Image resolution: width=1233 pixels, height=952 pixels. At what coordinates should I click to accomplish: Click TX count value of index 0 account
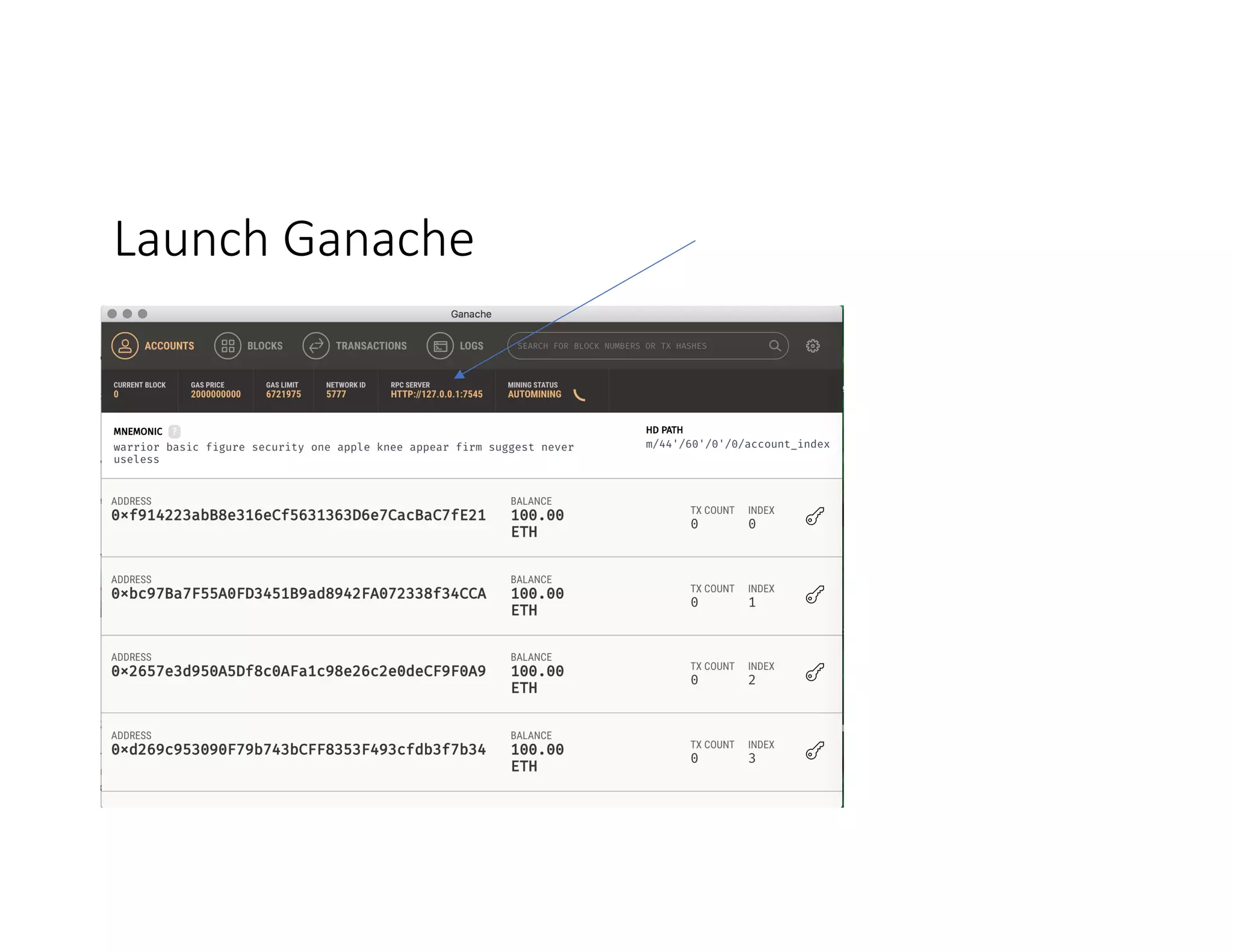(x=694, y=524)
